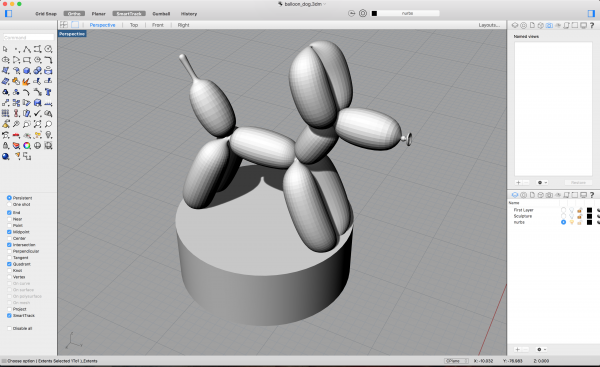Click the padlock Lock tool
The height and width of the screenshot is (367, 600).
tap(5, 145)
